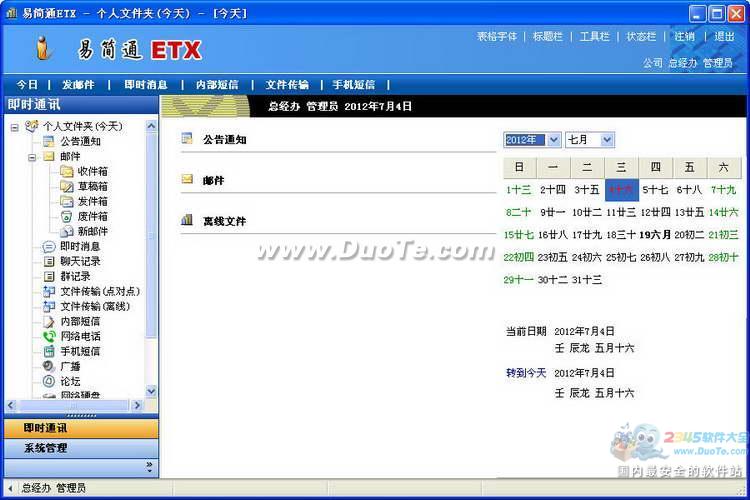Click the 个人文件夹 root icon
The image size is (750, 500).
pos(32,126)
